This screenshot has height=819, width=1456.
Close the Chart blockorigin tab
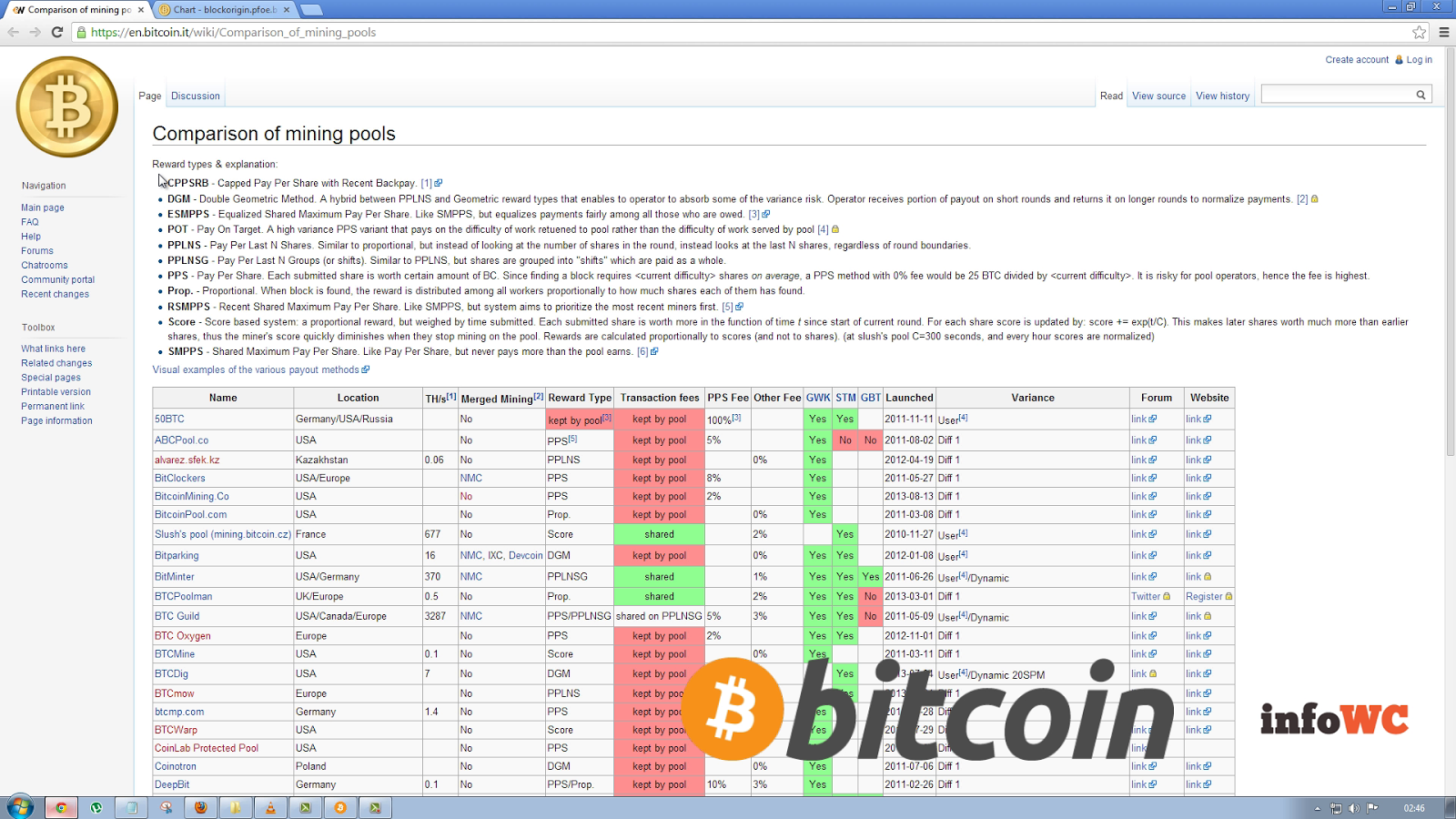pyautogui.click(x=287, y=10)
